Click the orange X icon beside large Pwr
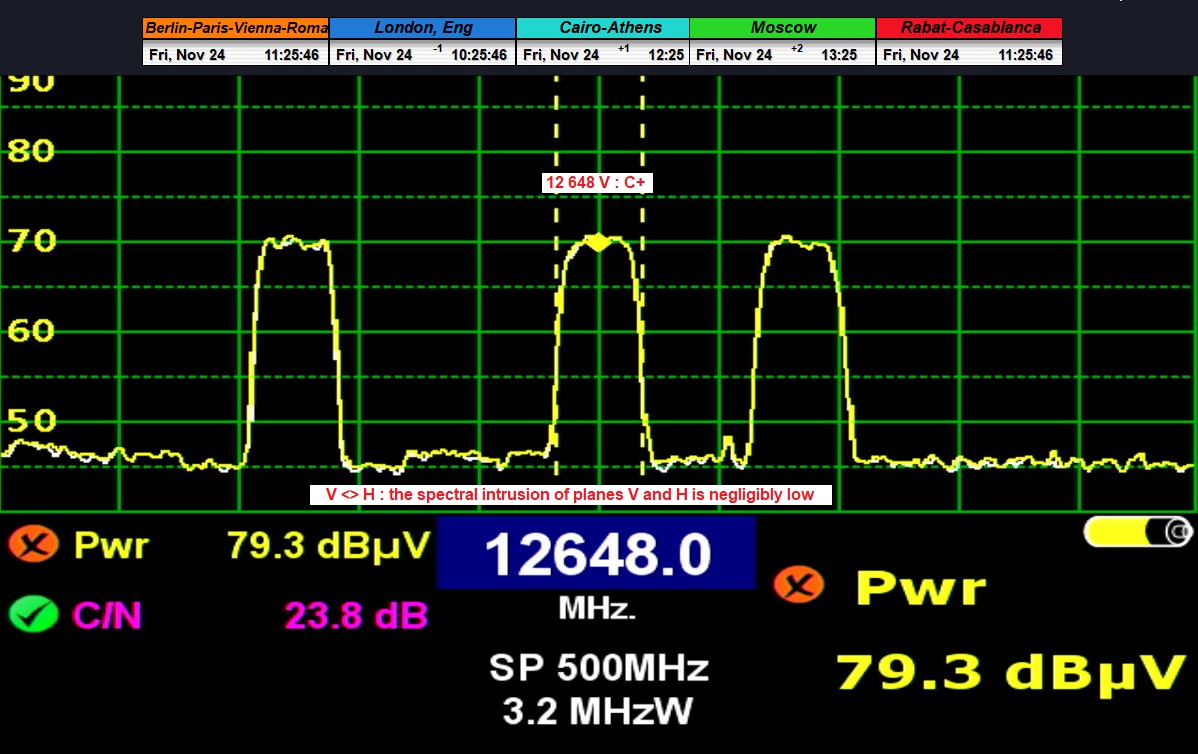This screenshot has width=1198, height=754. click(804, 585)
